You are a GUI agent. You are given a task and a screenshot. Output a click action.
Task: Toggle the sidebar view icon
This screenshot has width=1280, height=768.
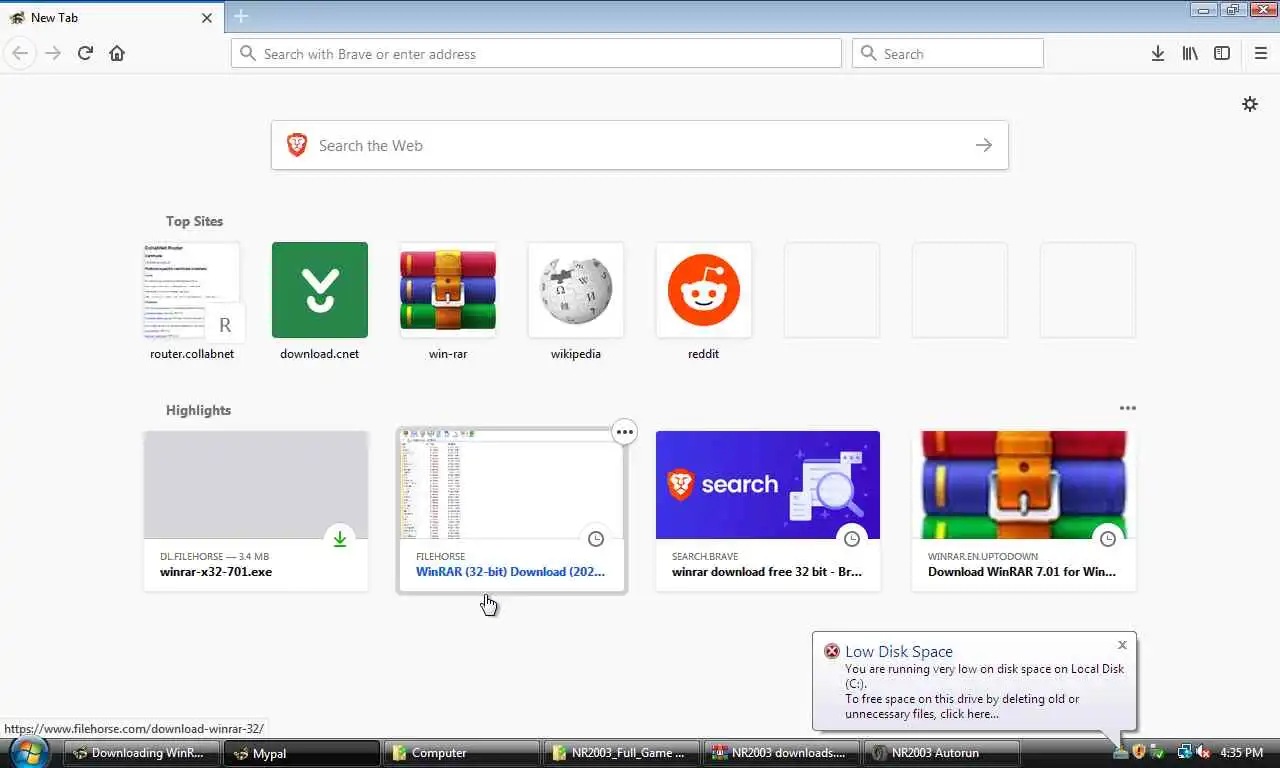(x=1222, y=54)
